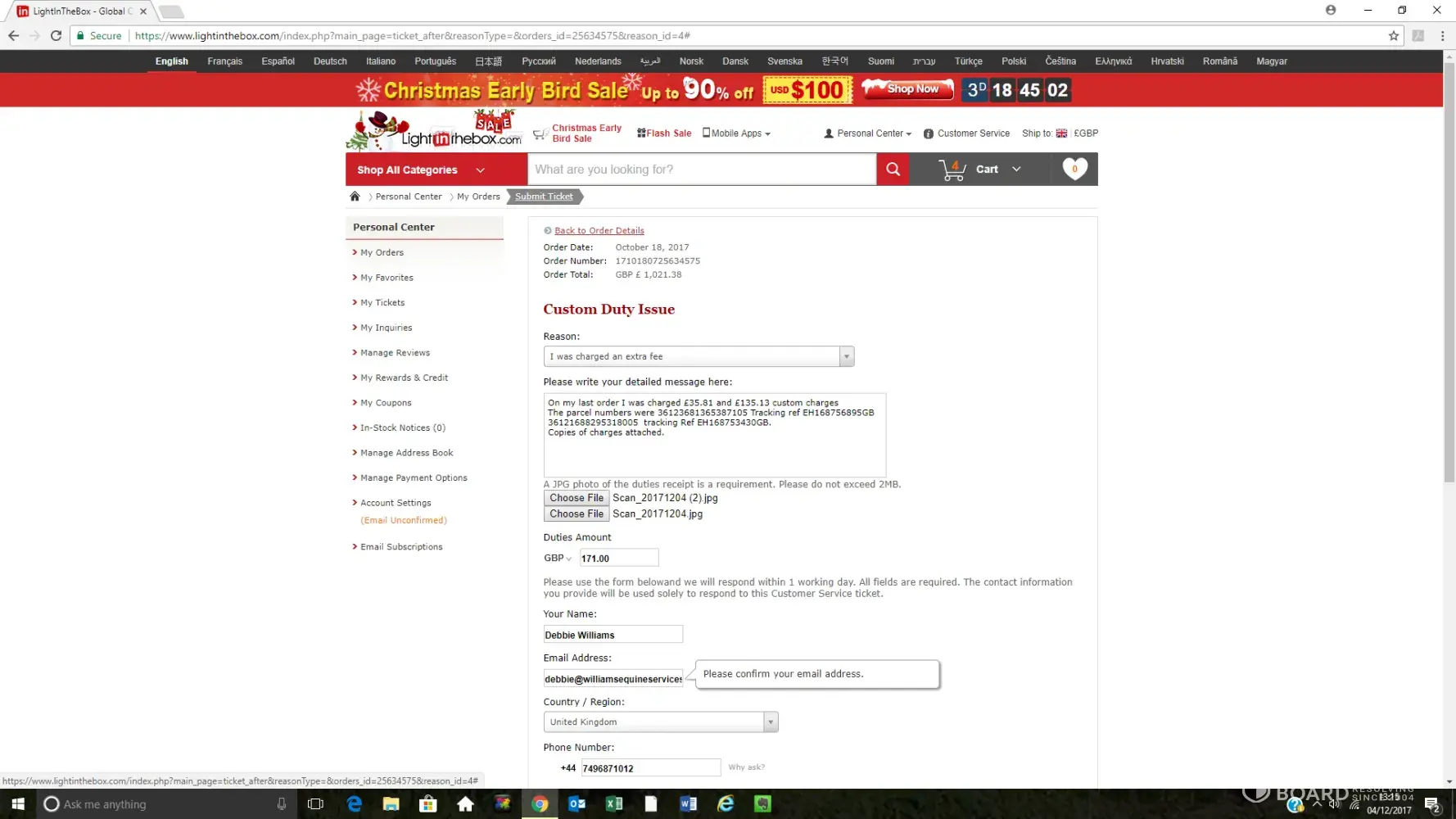Click the Duties Amount field

(619, 559)
